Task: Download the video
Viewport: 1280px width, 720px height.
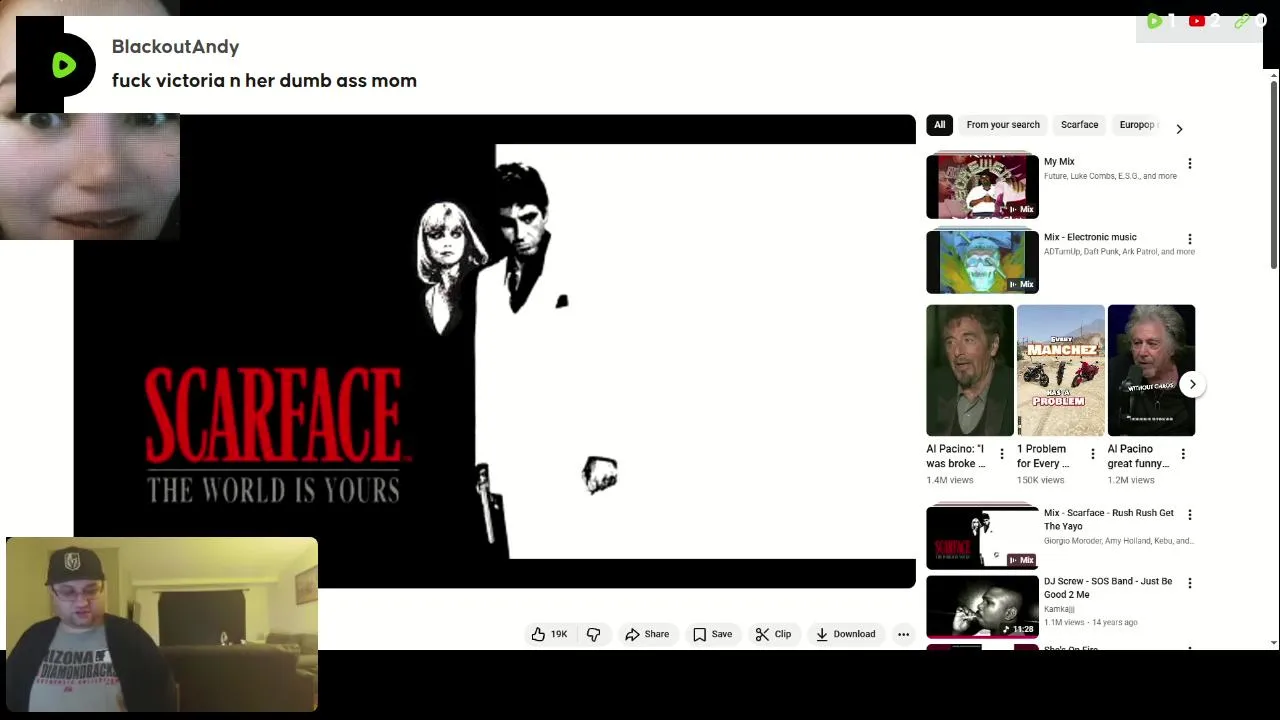Action: [845, 634]
